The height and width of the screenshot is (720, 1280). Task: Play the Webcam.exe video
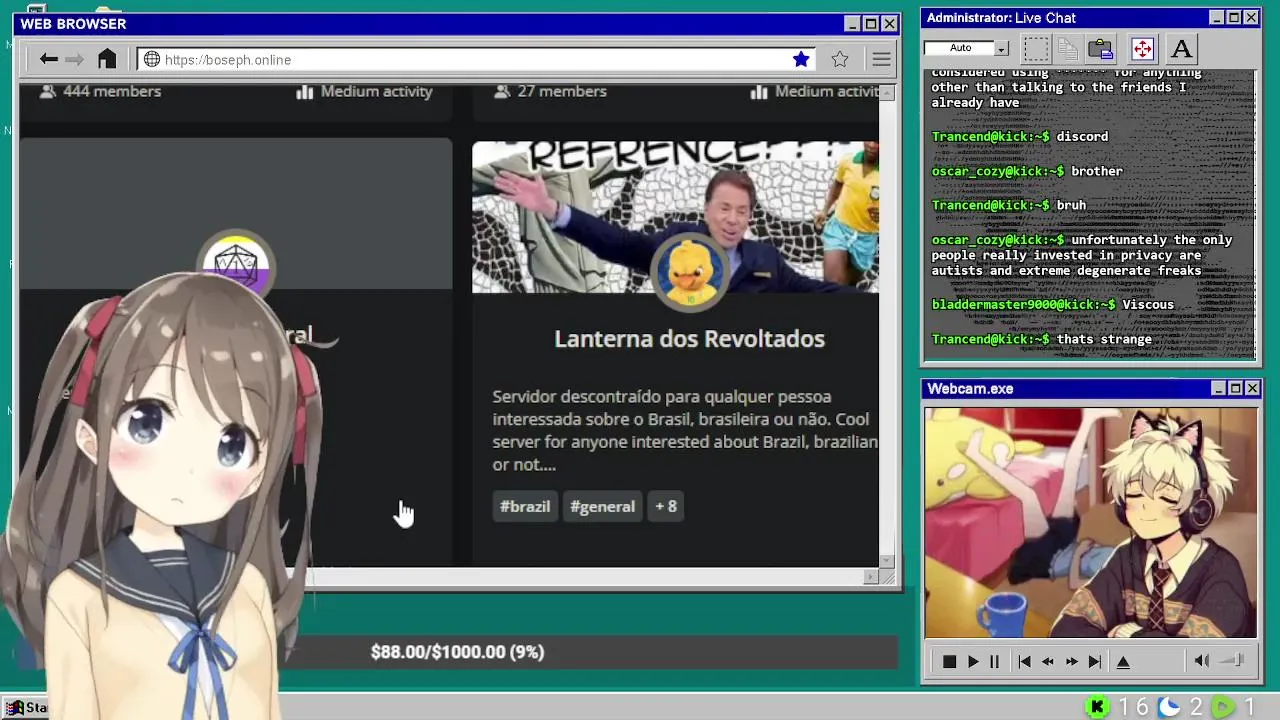[x=972, y=661]
